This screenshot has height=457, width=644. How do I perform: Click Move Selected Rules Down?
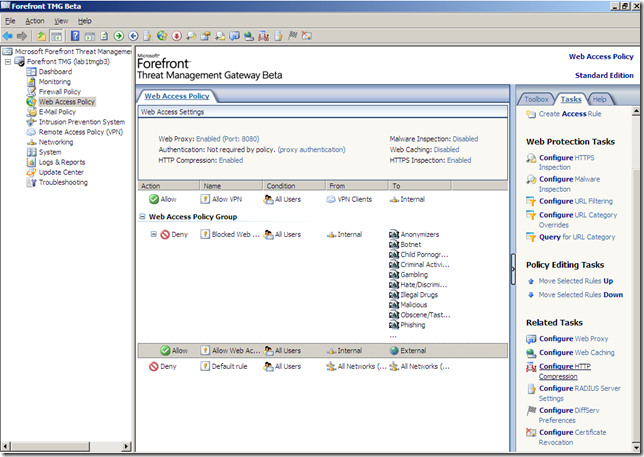tap(580, 295)
